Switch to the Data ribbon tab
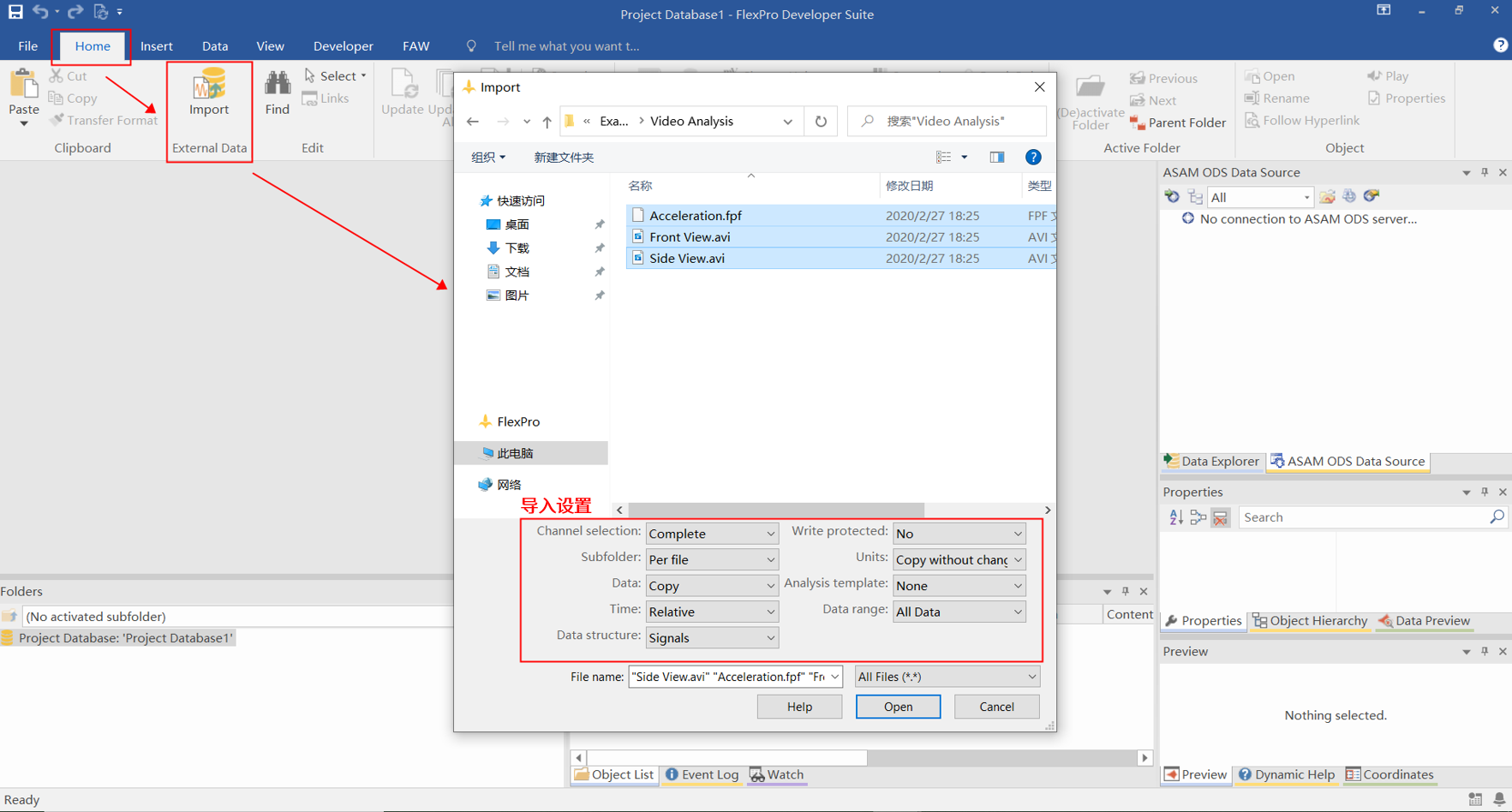The width and height of the screenshot is (1512, 812). [x=215, y=46]
